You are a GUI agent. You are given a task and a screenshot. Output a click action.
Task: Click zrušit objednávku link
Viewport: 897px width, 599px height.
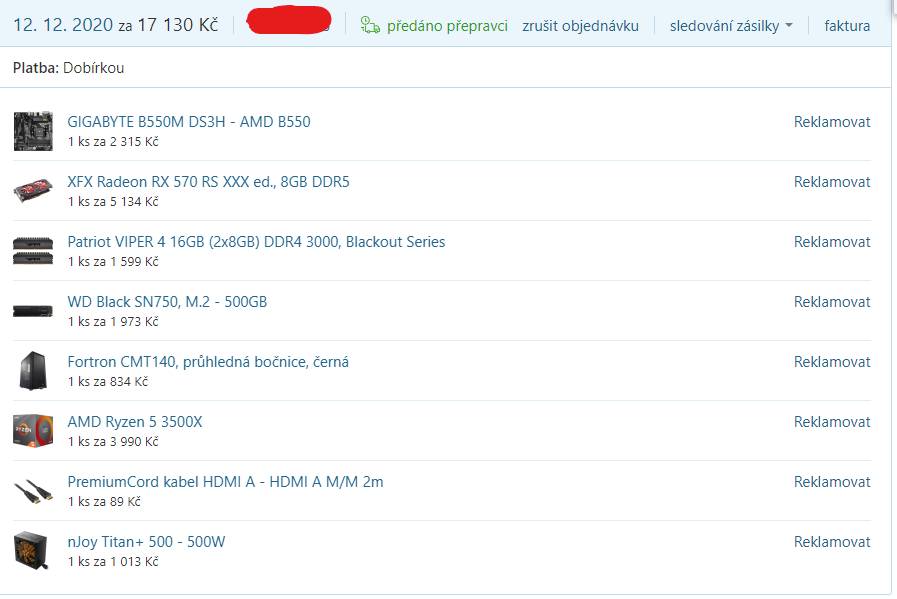tap(580, 26)
